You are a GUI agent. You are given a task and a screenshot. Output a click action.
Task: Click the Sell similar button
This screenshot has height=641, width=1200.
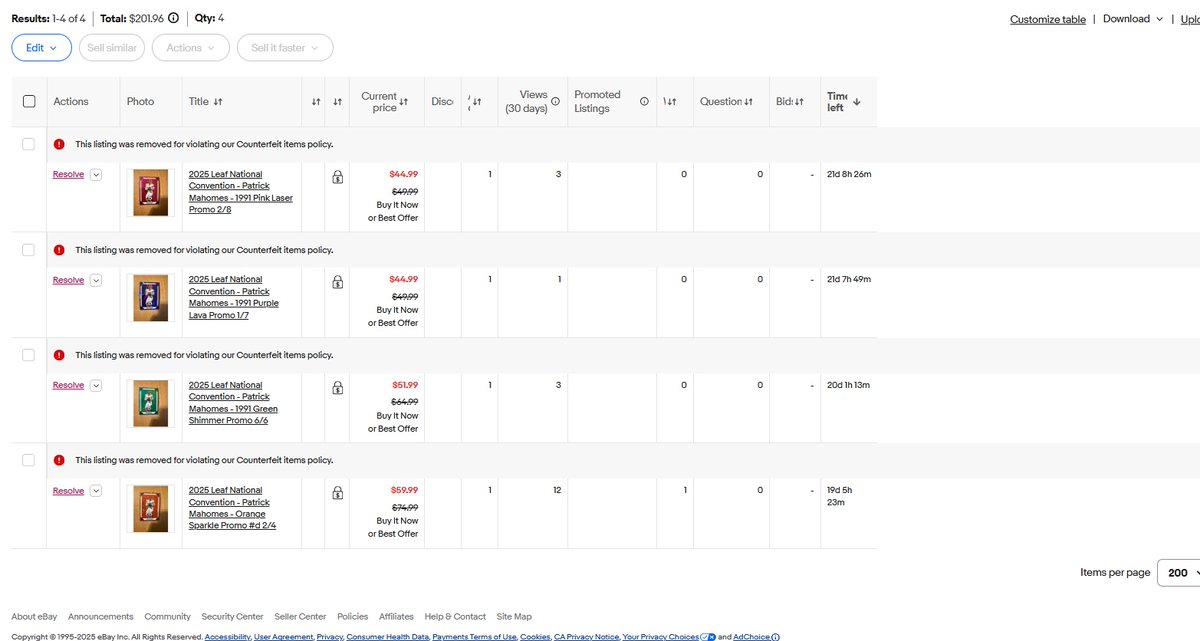[x=112, y=48]
